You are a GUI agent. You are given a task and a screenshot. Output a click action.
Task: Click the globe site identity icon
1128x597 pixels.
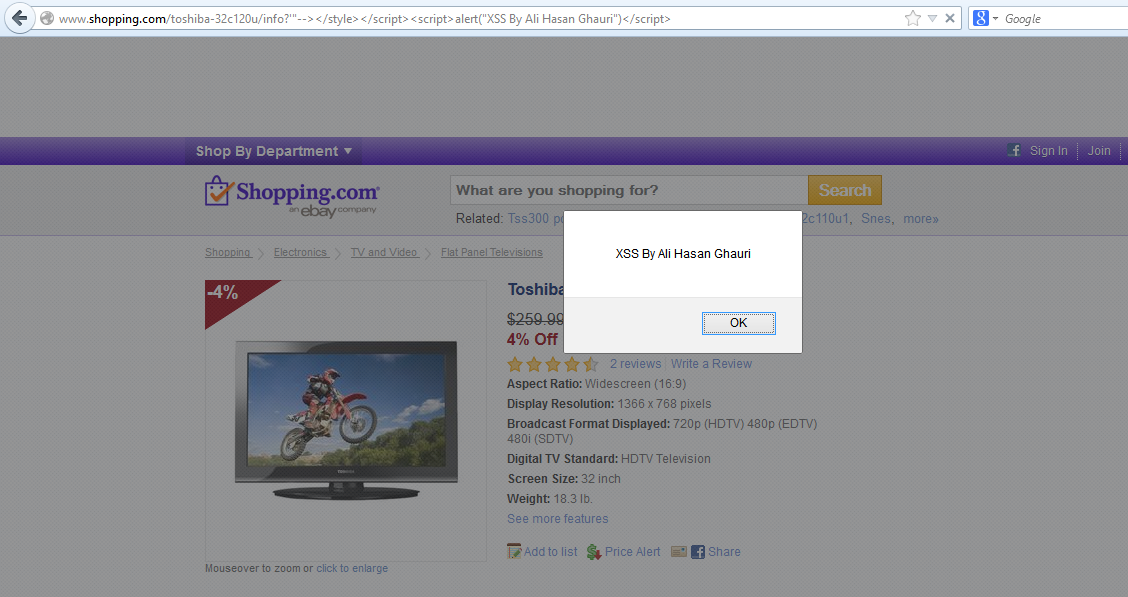47,19
